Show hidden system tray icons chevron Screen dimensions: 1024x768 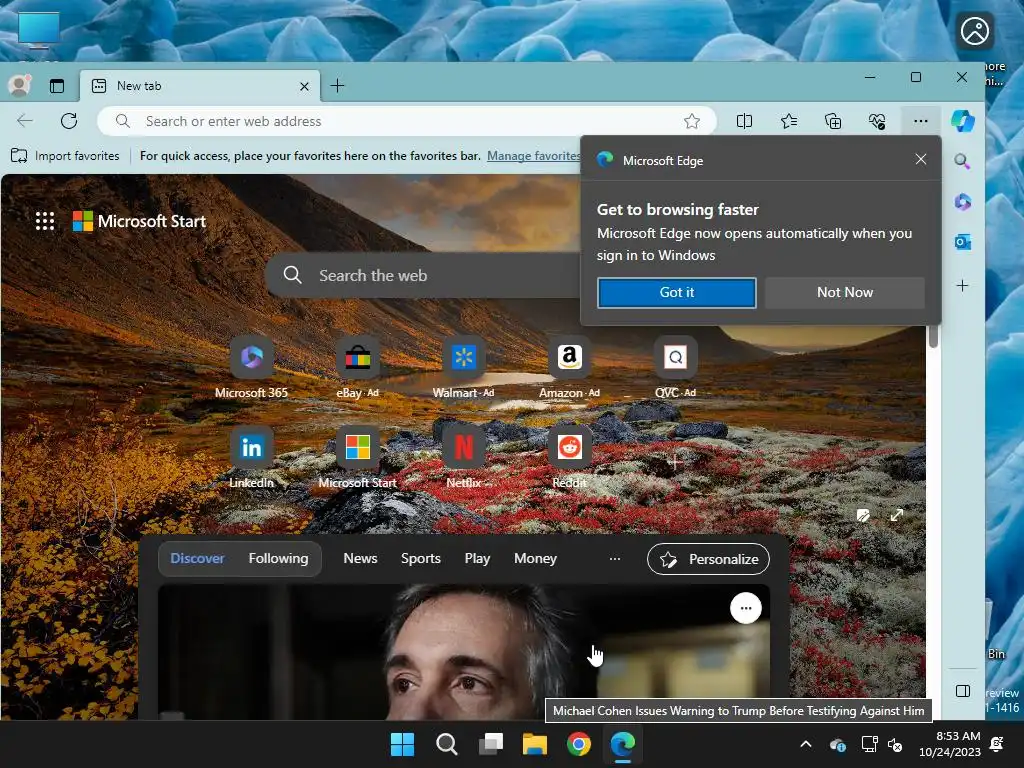[806, 744]
